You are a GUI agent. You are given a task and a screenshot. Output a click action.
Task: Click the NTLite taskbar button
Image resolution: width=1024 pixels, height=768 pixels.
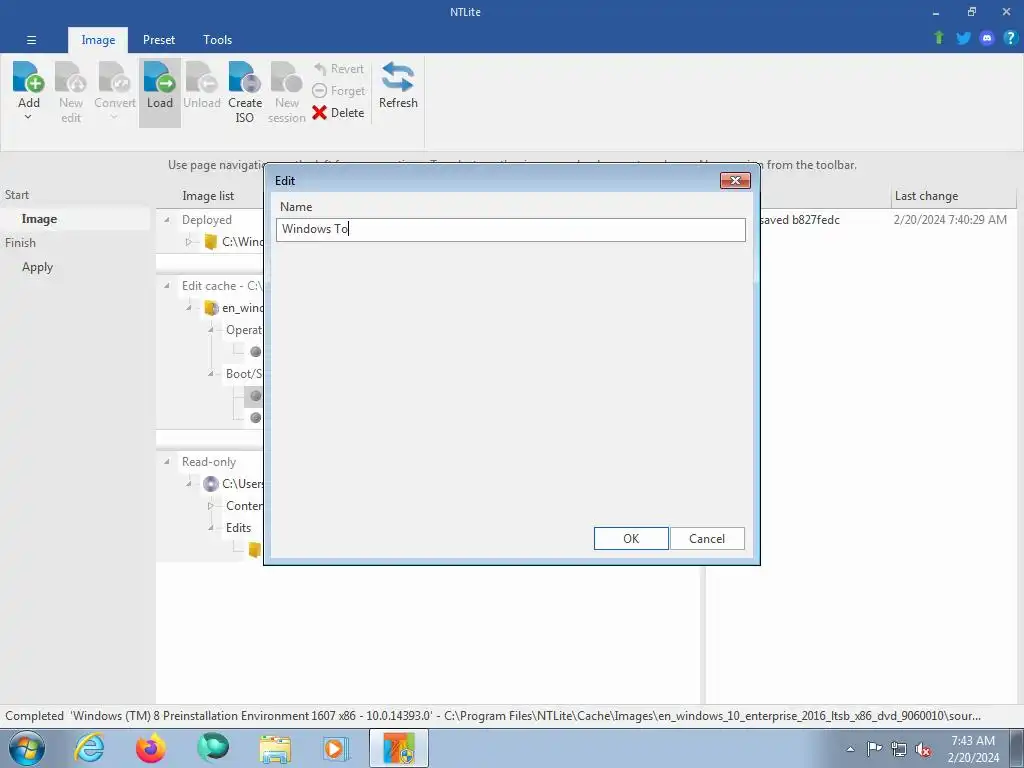pyautogui.click(x=398, y=748)
